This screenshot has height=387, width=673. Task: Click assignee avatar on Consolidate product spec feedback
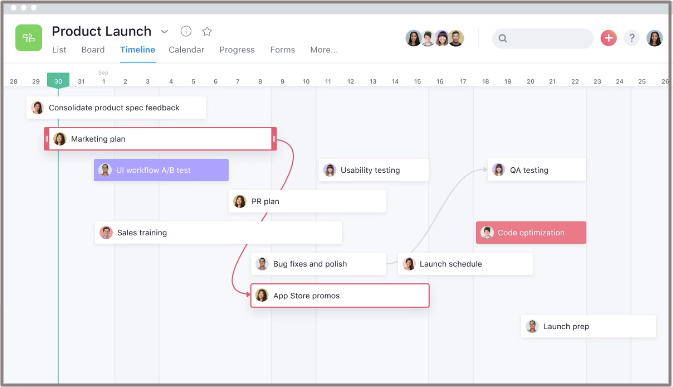coord(38,108)
